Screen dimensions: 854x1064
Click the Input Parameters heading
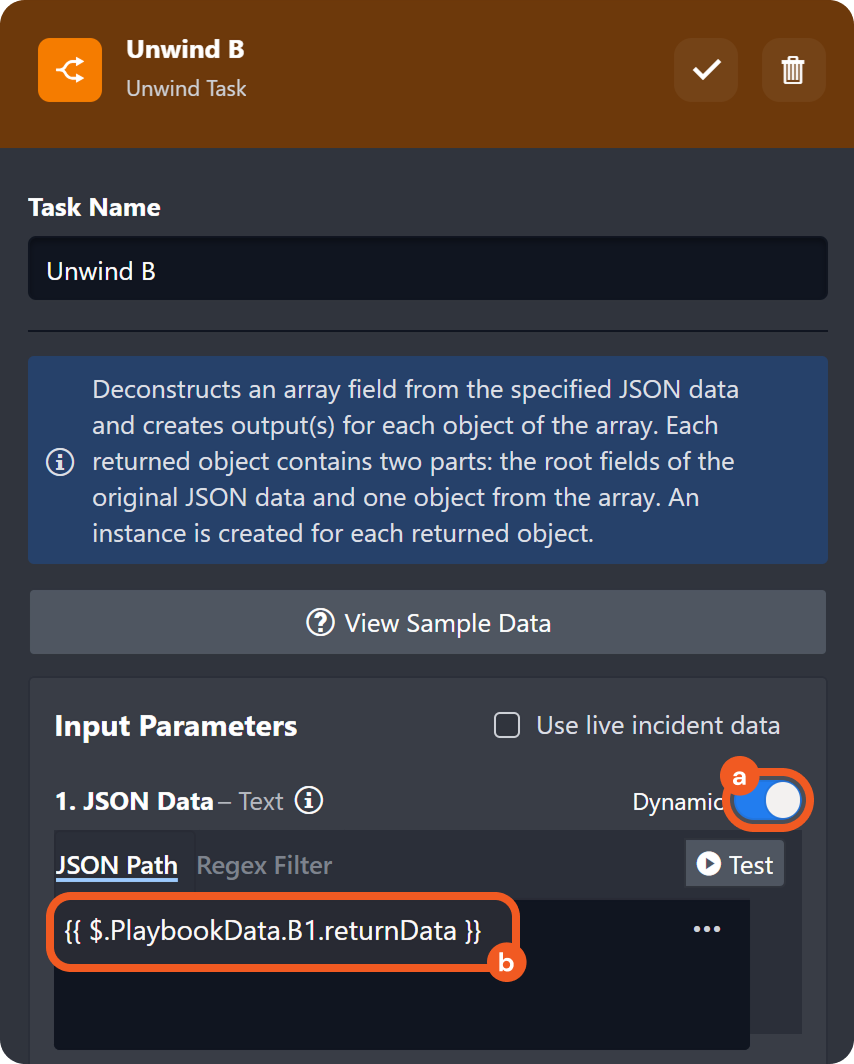pos(176,726)
